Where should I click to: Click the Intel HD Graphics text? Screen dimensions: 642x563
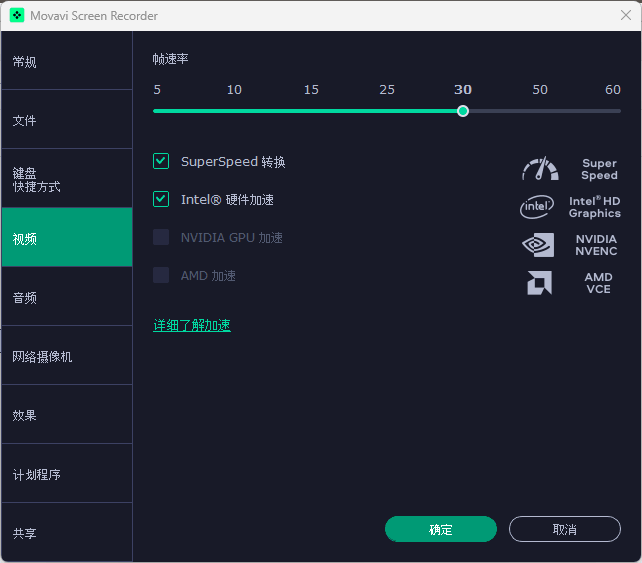(x=595, y=207)
